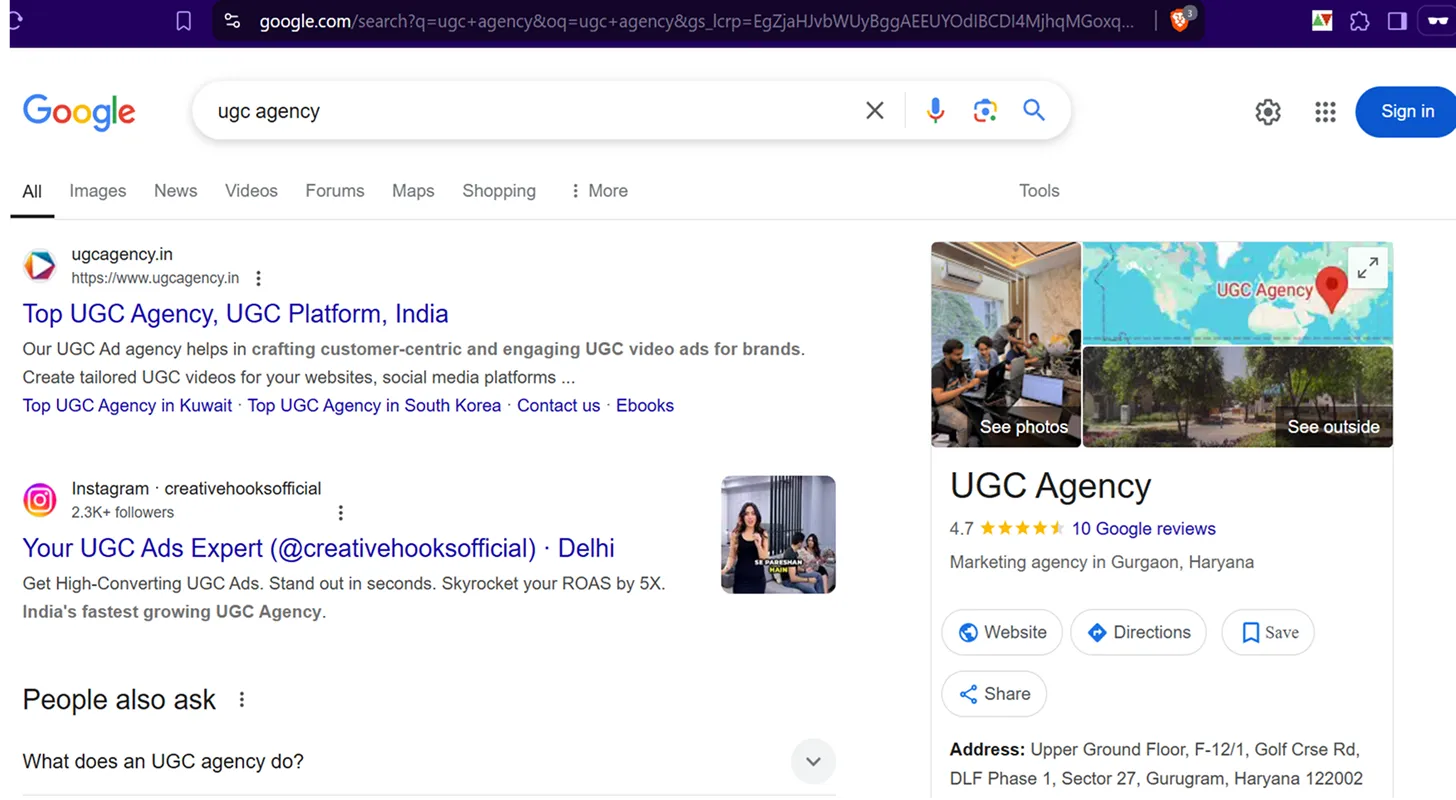
Task: Open site permissions via the tune icon
Action: [232, 20]
